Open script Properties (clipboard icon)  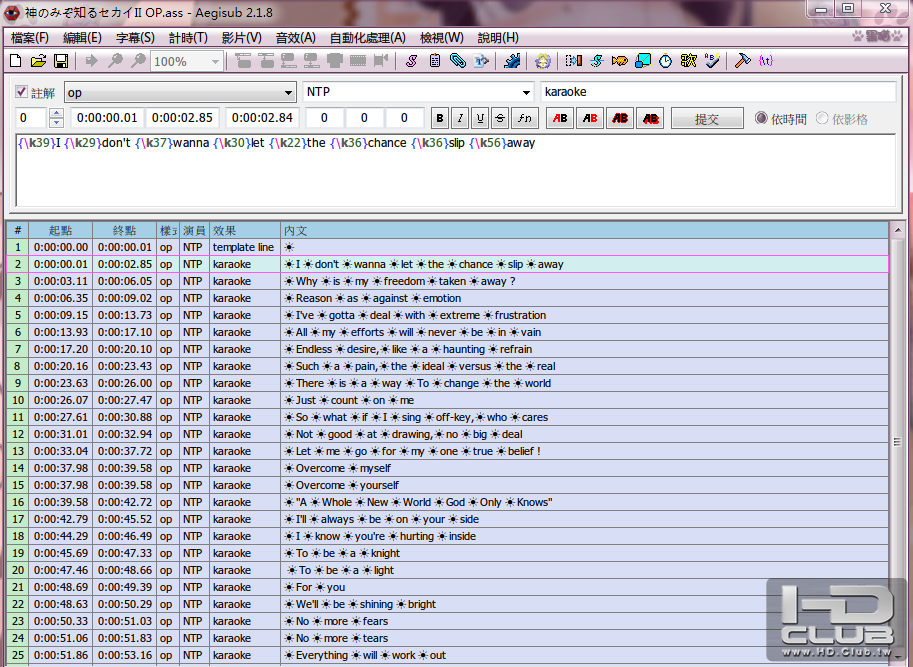434,61
